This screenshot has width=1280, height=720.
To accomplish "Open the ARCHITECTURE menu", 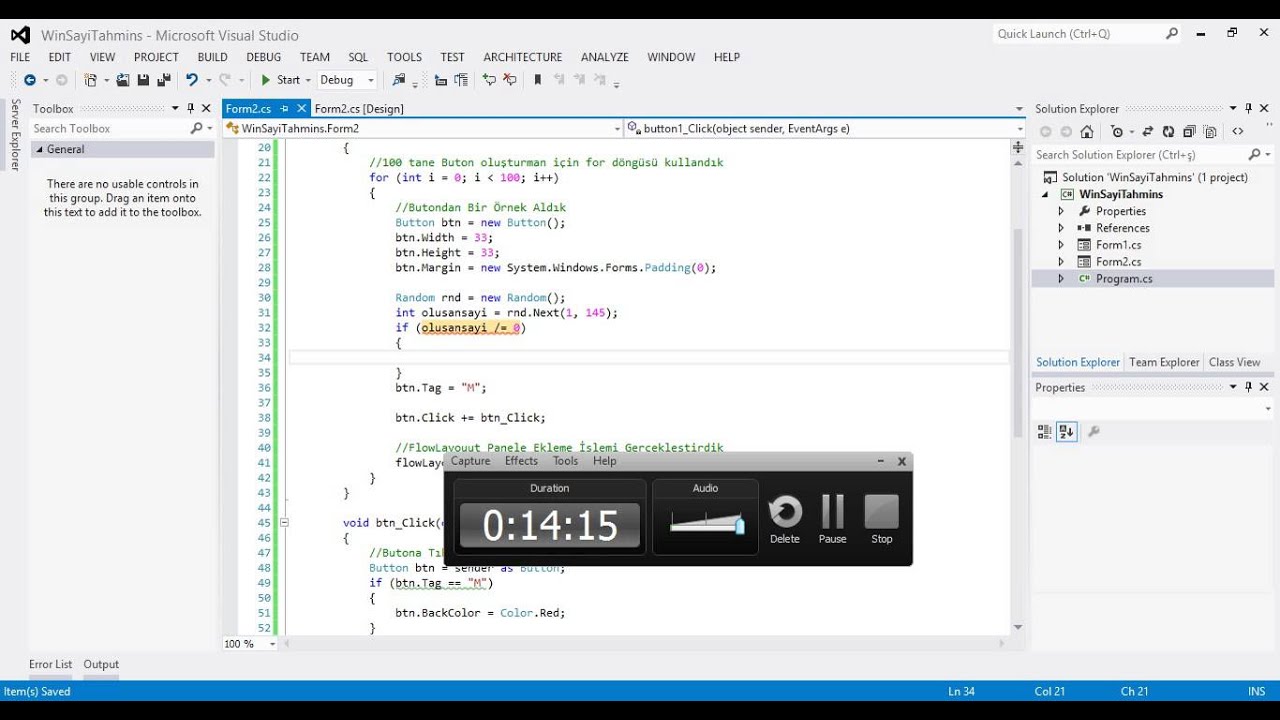I will pos(522,57).
